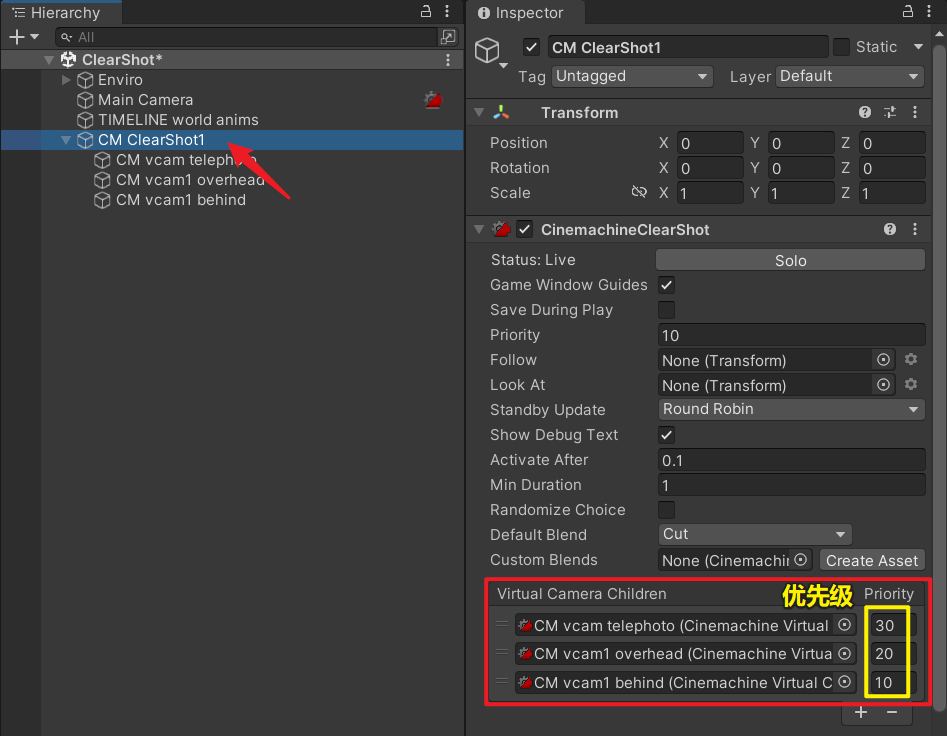
Task: Open the Transform component menu
Action: coord(915,112)
